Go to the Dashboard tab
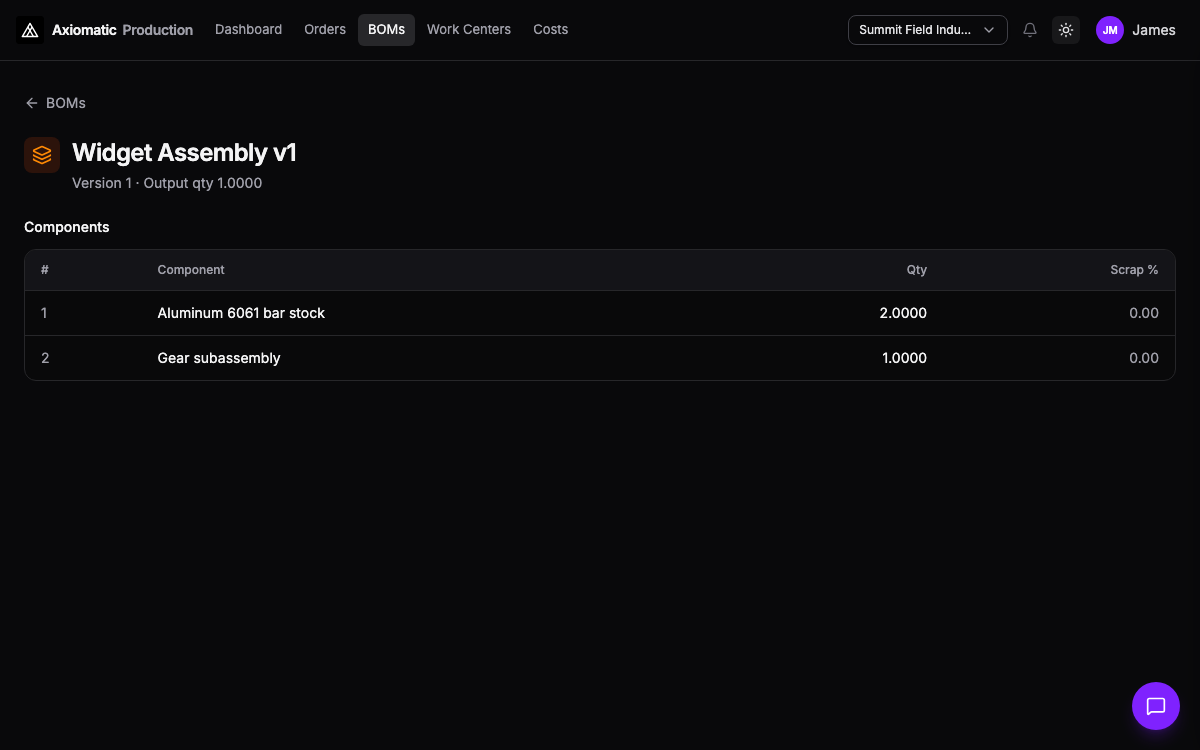 [248, 30]
